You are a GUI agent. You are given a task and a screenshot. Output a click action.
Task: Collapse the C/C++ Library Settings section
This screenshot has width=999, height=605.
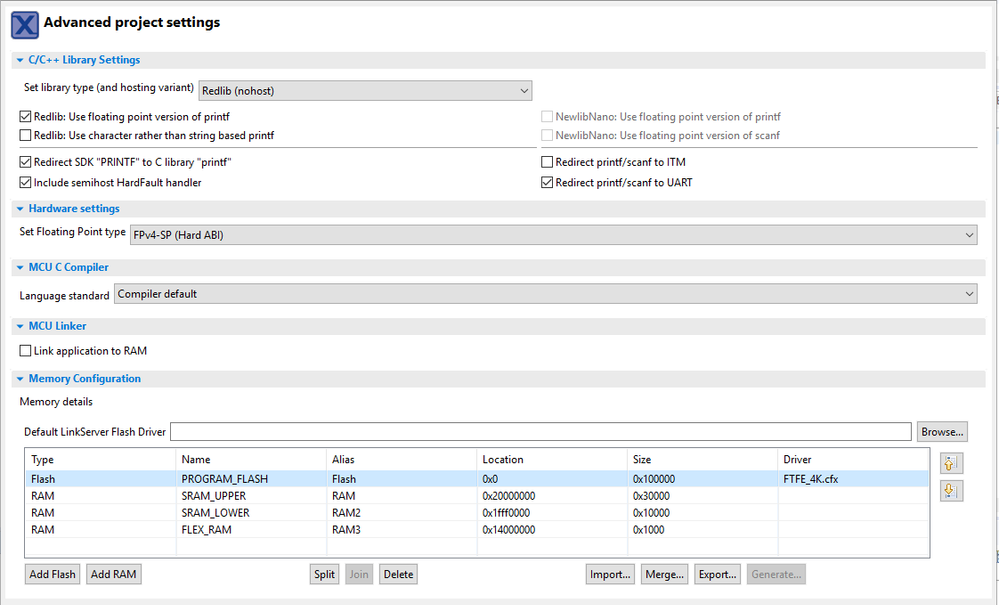pyautogui.click(x=20, y=60)
